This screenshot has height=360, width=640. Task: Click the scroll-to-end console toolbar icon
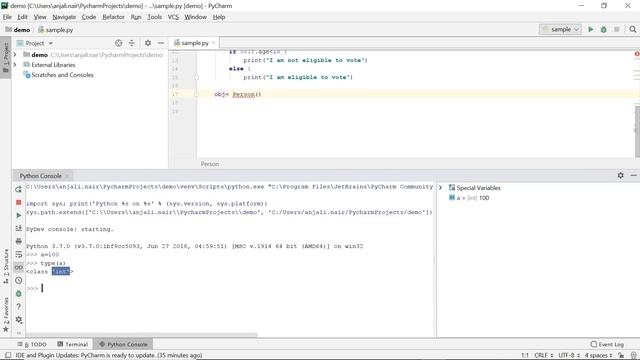(x=18, y=228)
